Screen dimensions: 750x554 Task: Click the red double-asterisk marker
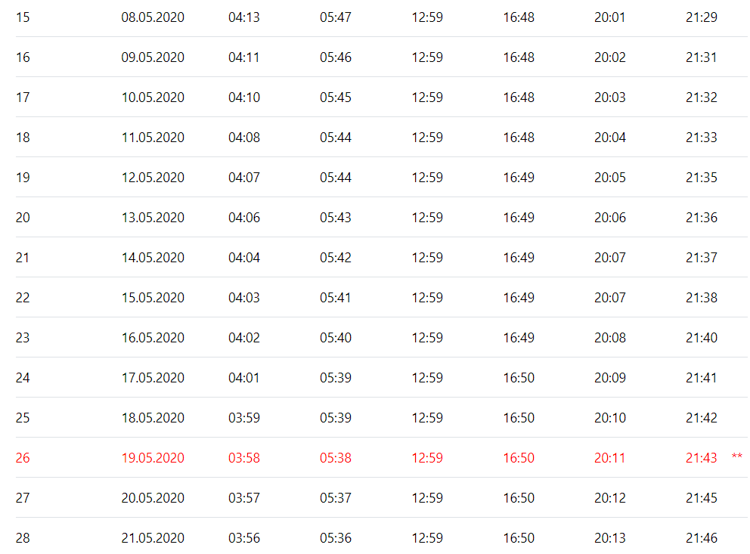[737, 458]
